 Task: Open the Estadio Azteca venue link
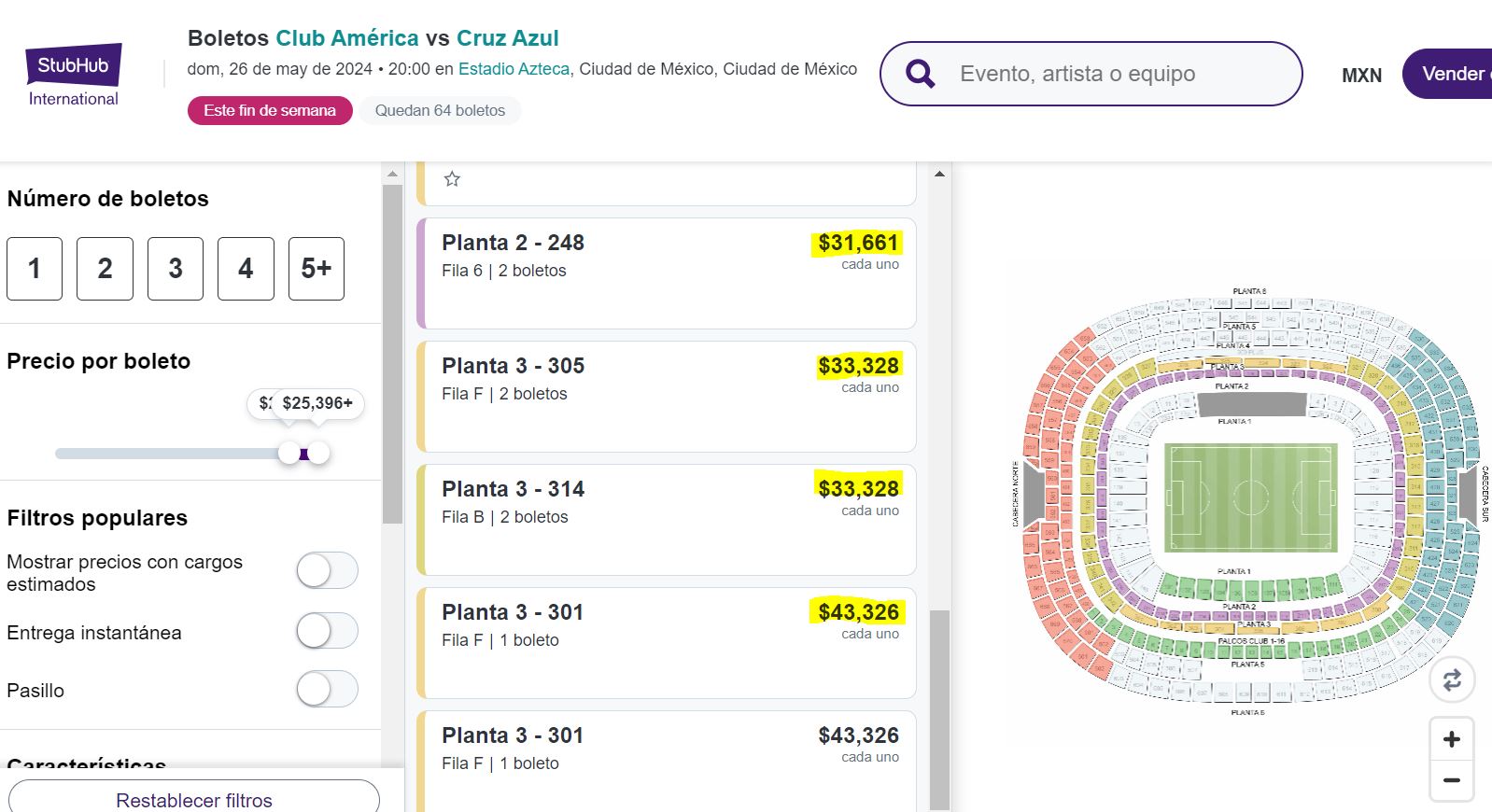(514, 69)
